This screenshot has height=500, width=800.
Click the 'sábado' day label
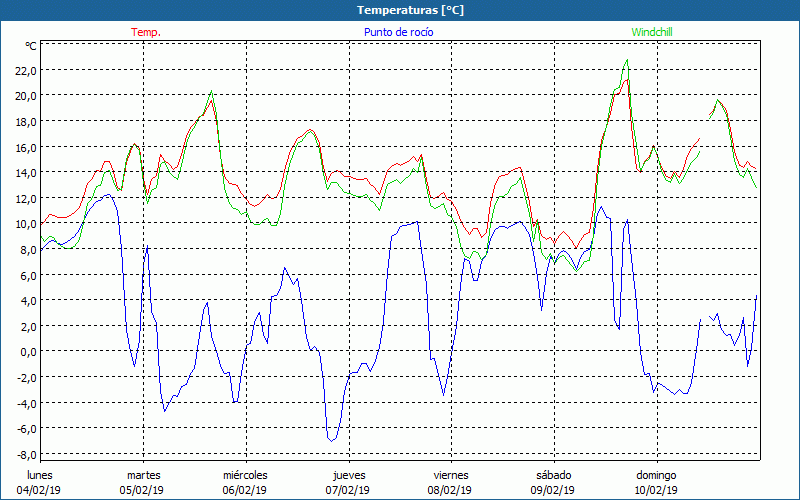coord(554,475)
